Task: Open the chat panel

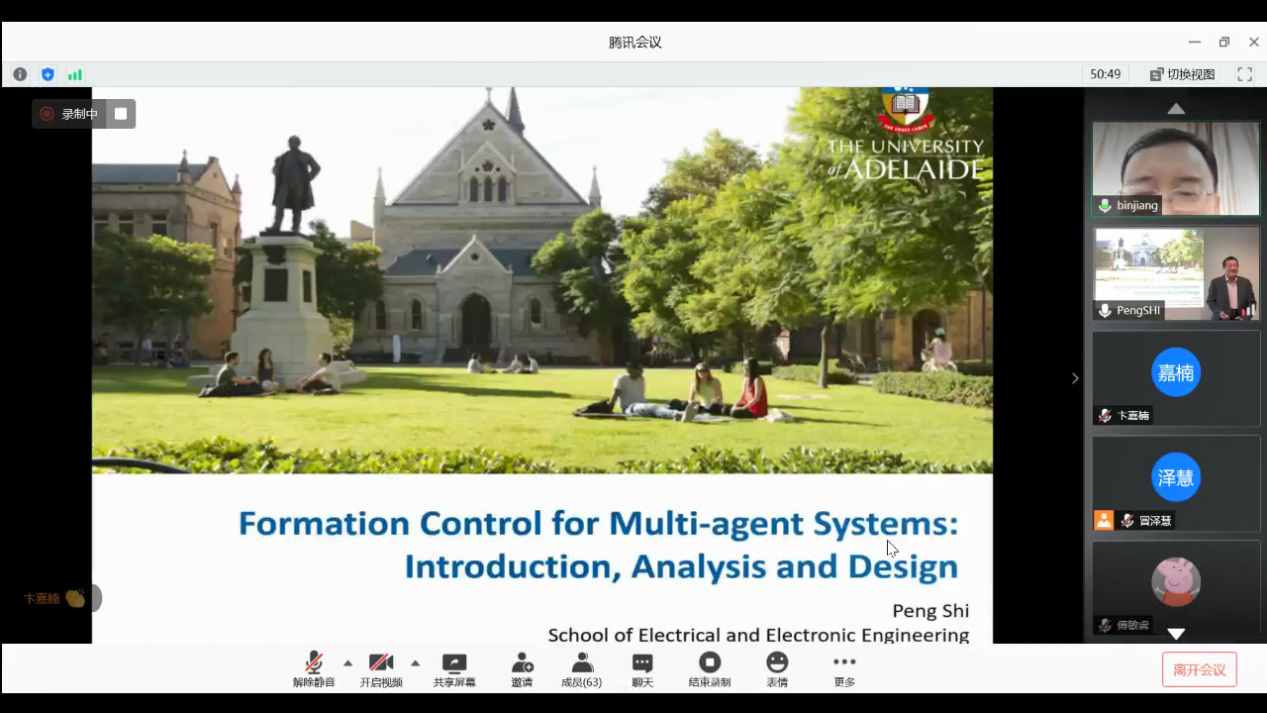Action: point(642,669)
